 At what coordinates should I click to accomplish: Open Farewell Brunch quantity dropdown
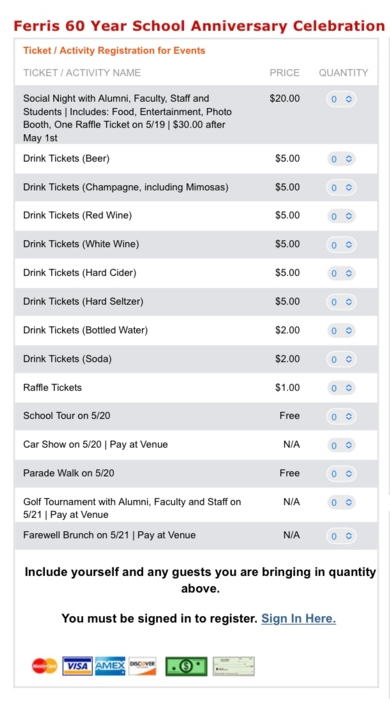click(x=341, y=536)
